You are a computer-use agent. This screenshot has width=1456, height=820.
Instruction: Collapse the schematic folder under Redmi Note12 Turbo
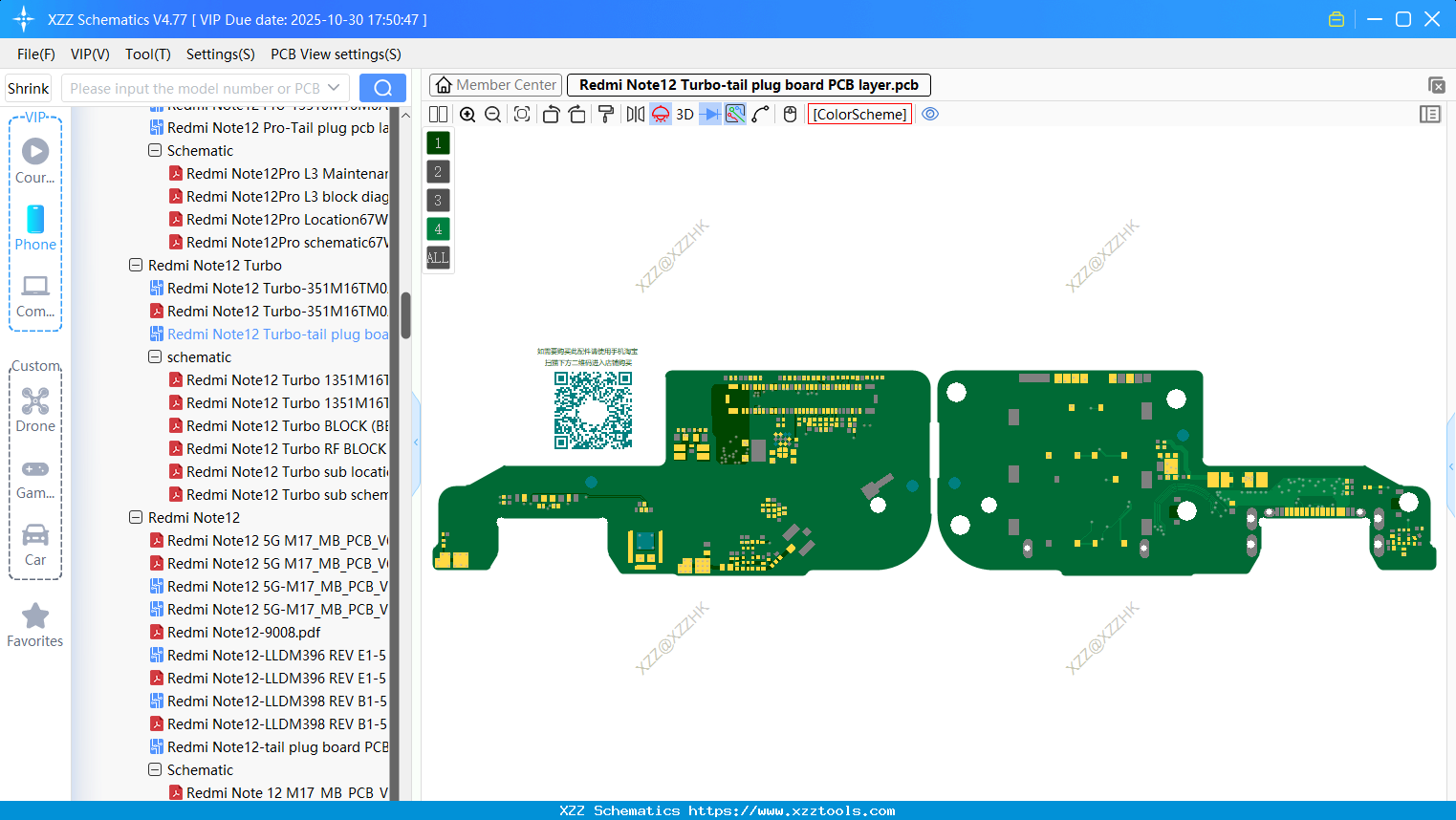[x=155, y=356]
